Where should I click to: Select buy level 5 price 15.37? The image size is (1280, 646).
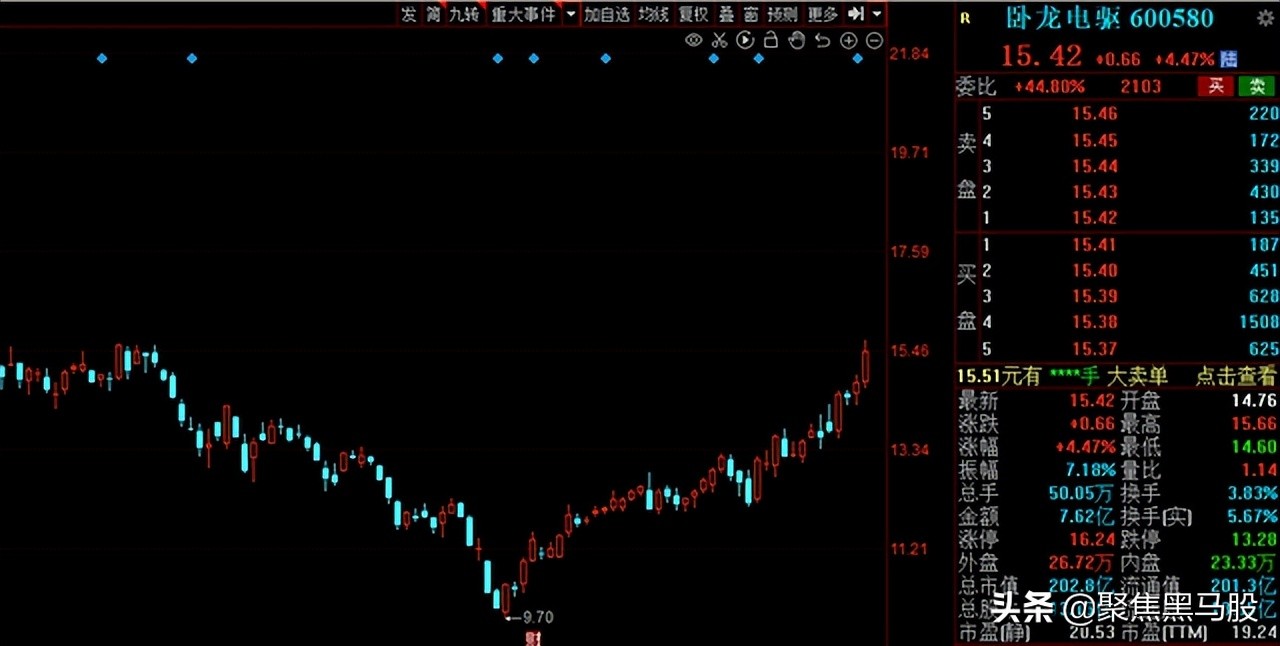point(1094,348)
